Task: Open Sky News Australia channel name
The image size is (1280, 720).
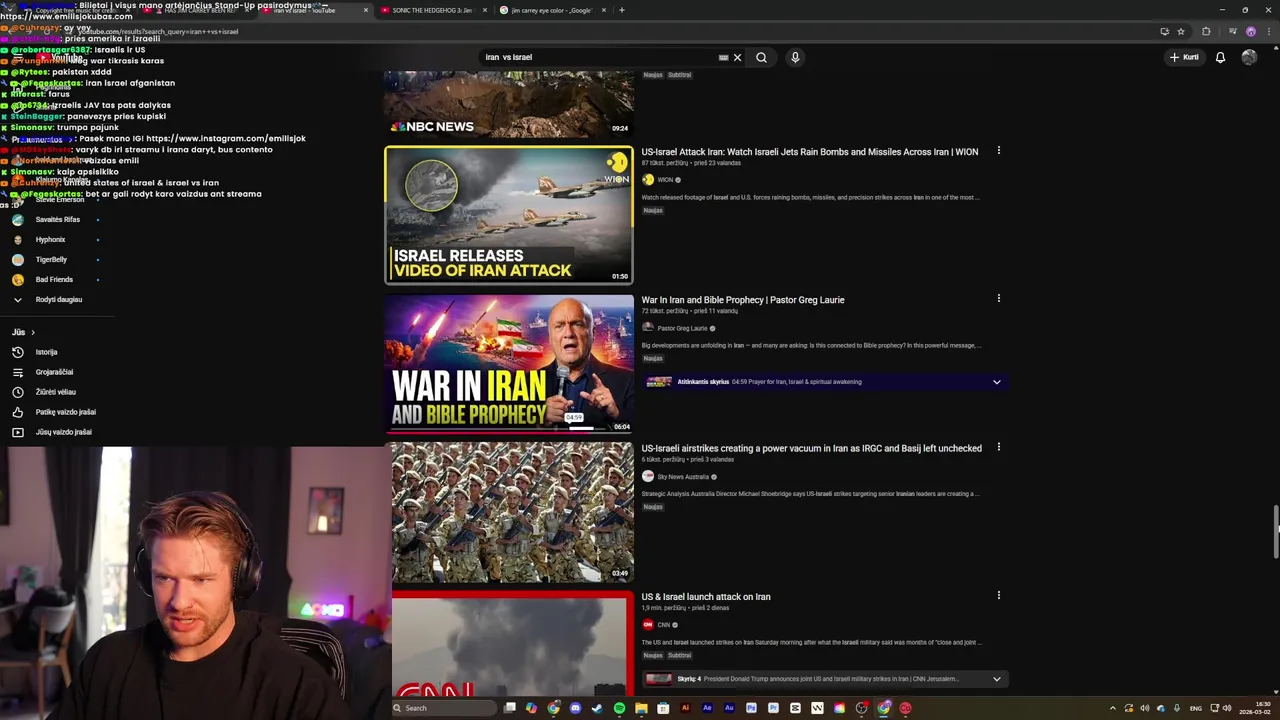Action: click(683, 477)
